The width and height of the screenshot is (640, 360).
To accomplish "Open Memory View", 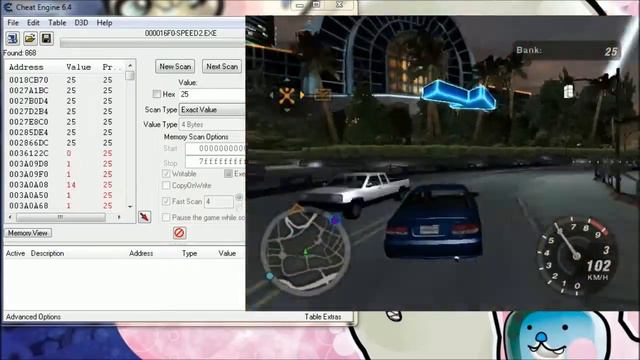I will (x=28, y=233).
